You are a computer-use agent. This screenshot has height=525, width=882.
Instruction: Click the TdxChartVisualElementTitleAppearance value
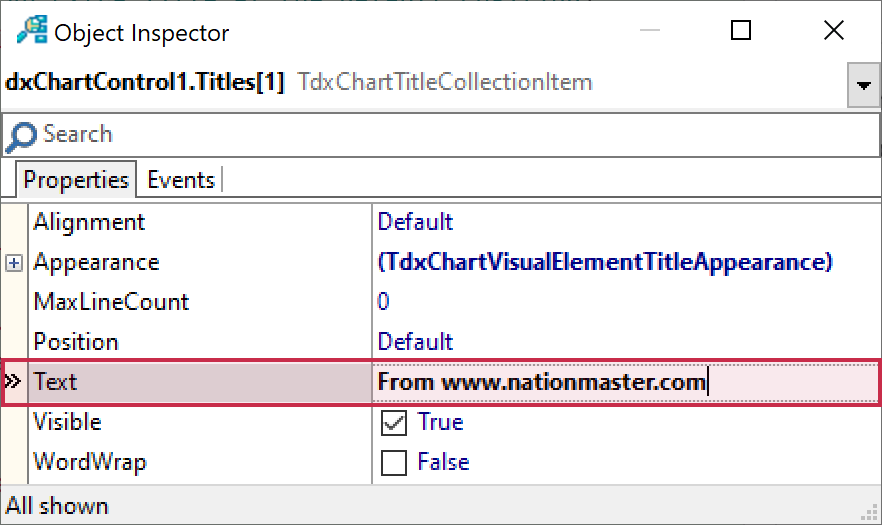[x=604, y=262]
